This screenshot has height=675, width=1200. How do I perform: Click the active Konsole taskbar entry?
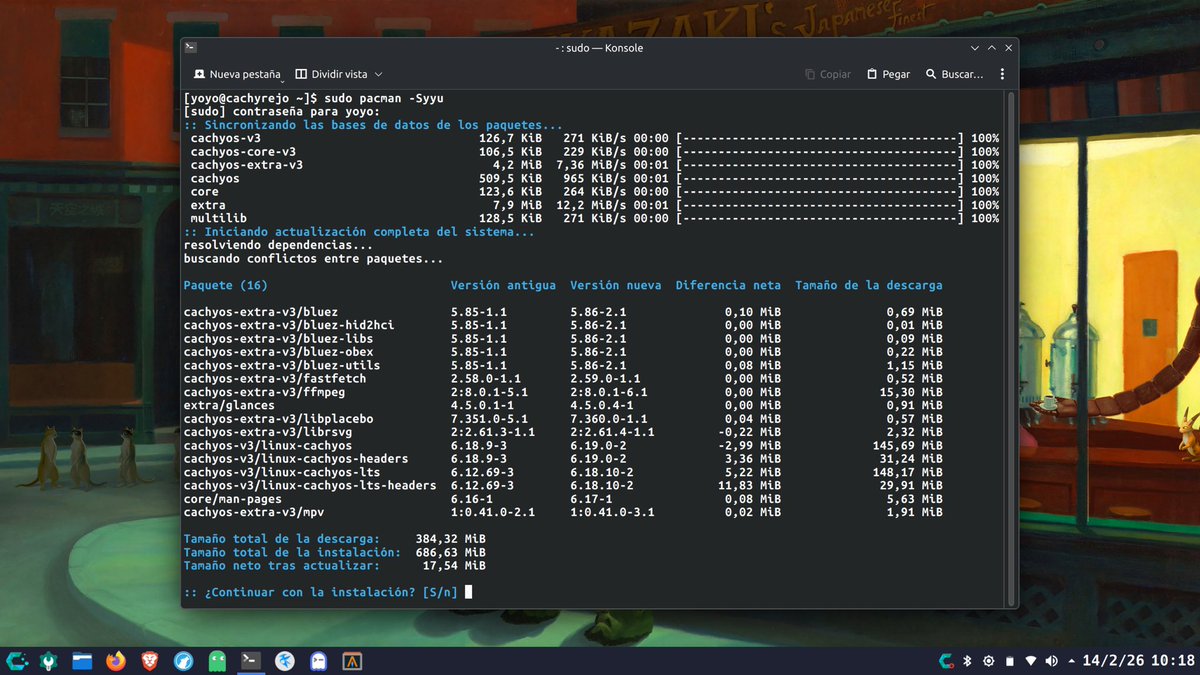pos(252,660)
